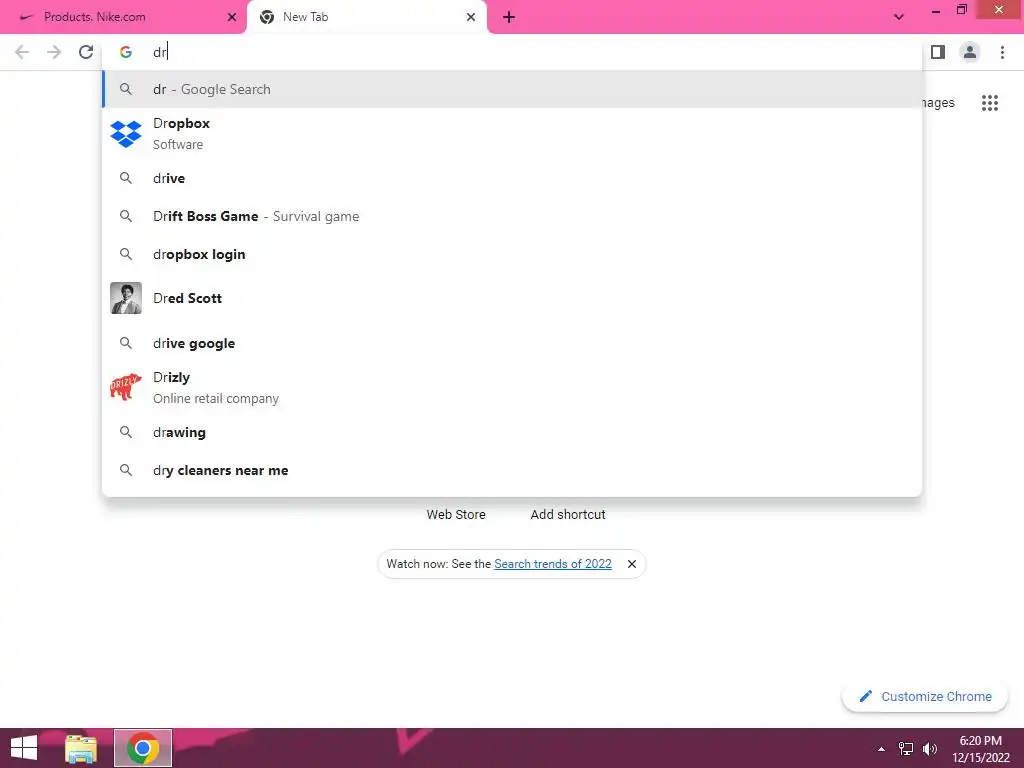
Task: Open the volume tray icon
Action: [x=930, y=749]
